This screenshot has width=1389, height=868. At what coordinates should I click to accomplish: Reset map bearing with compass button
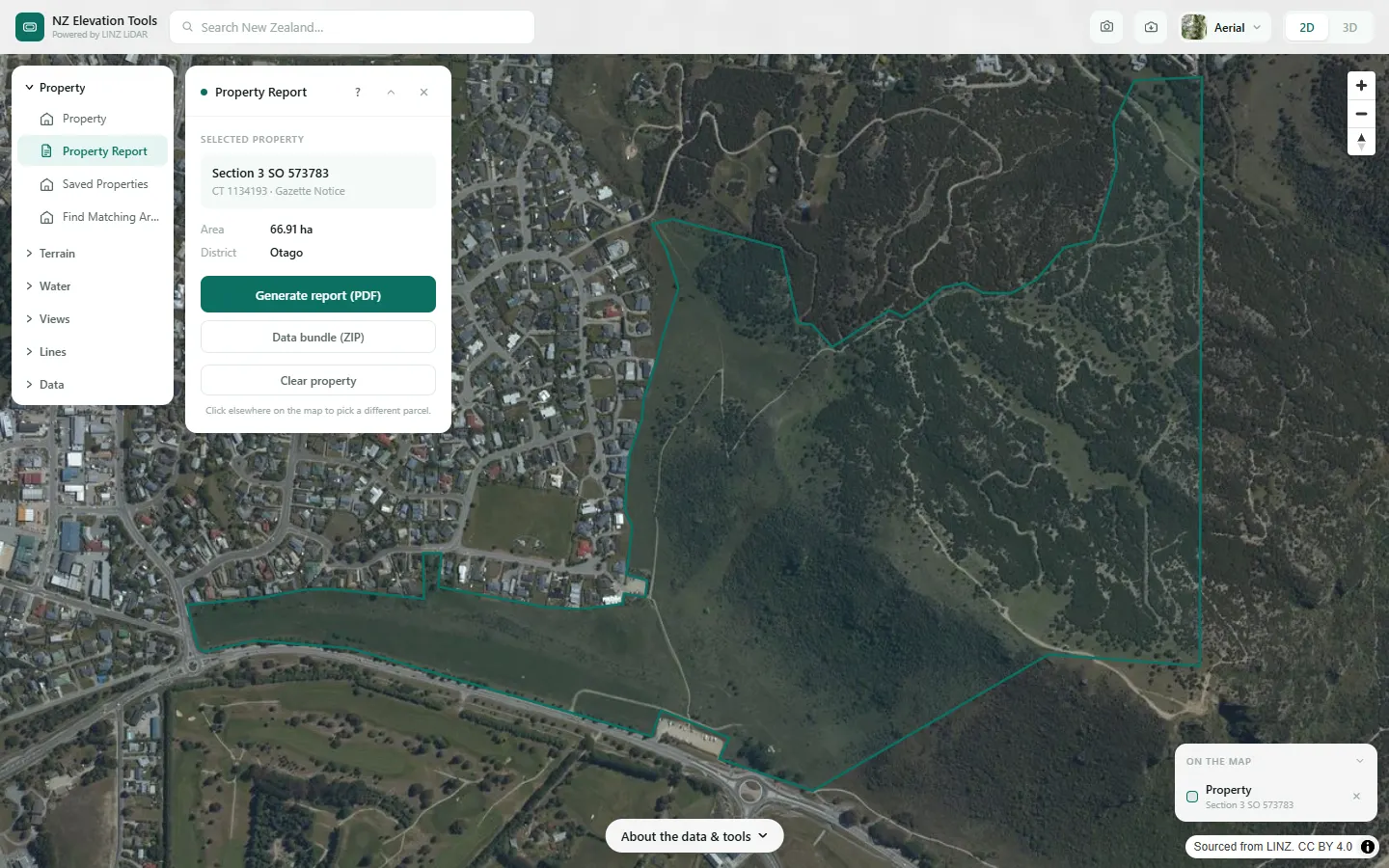(x=1361, y=142)
